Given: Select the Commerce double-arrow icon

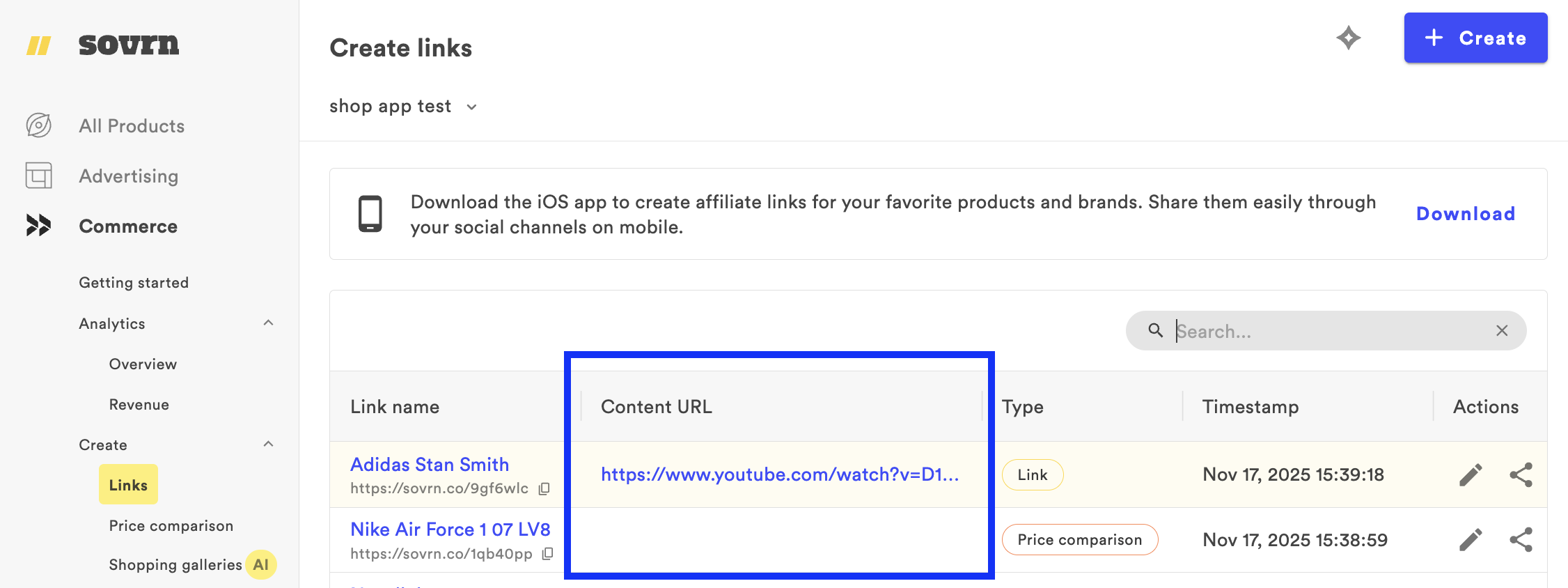Looking at the screenshot, I should 38,225.
